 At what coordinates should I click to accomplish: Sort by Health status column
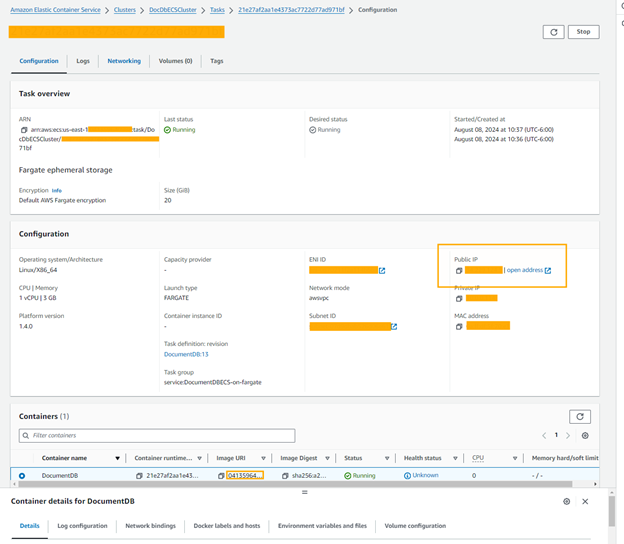pyautogui.click(x=455, y=458)
